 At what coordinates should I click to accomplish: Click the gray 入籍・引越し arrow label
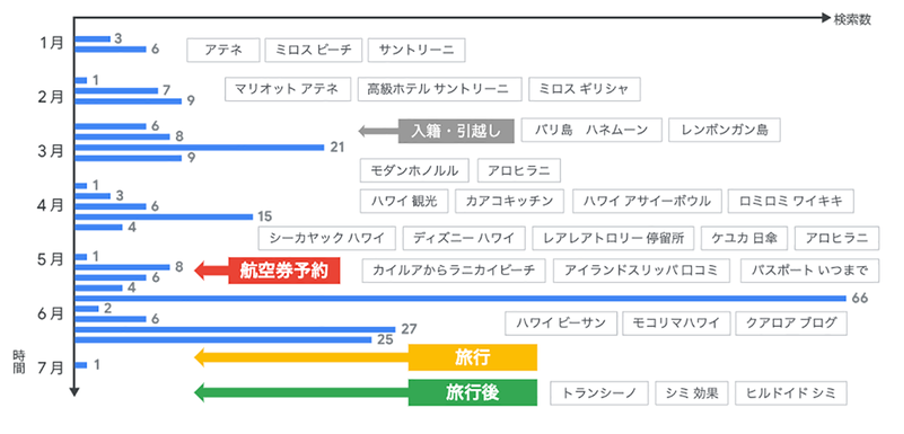pyautogui.click(x=455, y=130)
